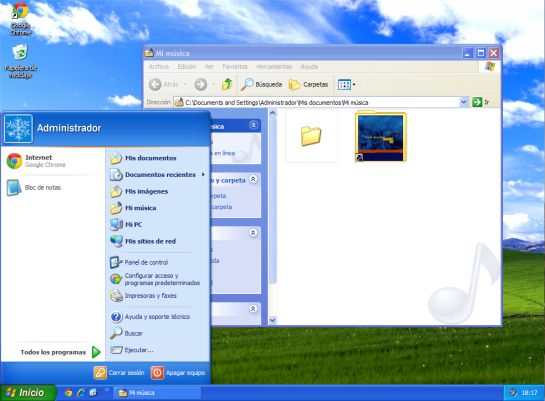
Task: Launch Internet Explorer from quick launch bar
Action: (81, 393)
